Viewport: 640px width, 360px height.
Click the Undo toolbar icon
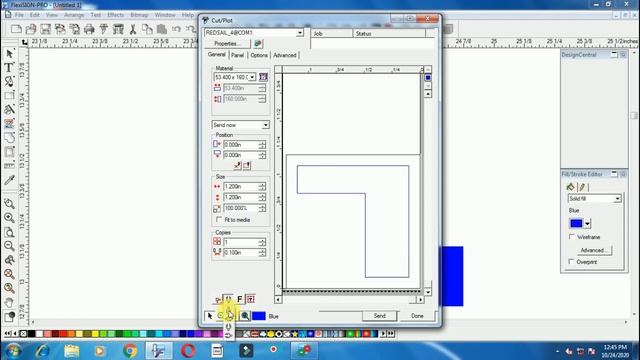(x=176, y=29)
